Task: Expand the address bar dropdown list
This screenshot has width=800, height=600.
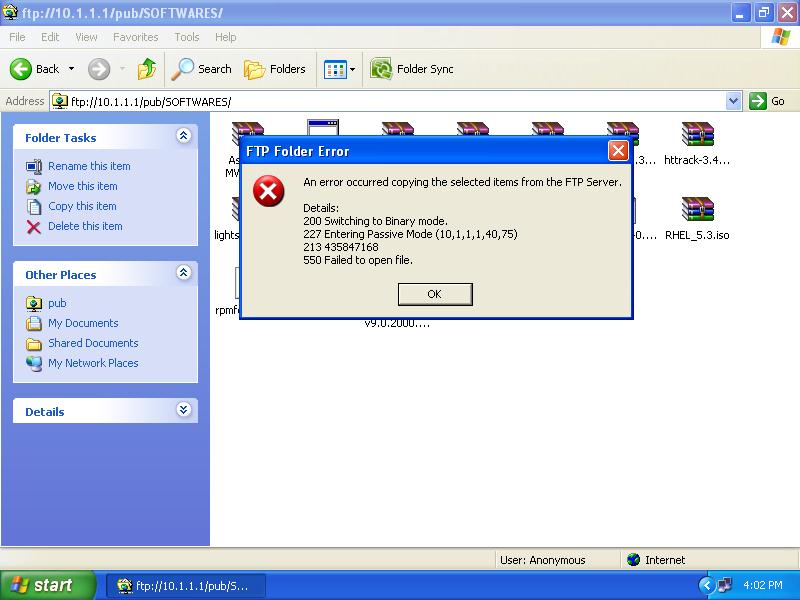Action: pyautogui.click(x=733, y=101)
